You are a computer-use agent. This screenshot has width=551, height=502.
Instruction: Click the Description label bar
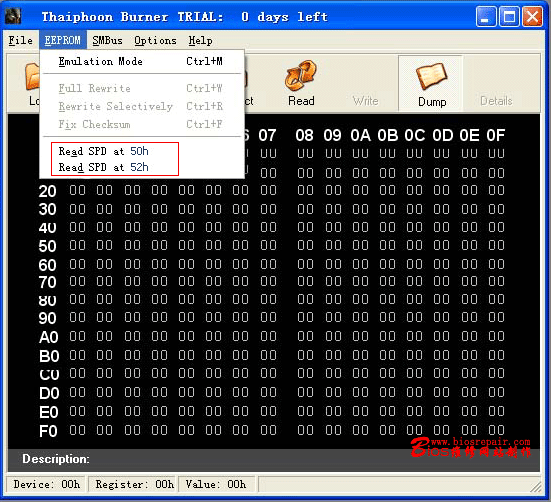pyautogui.click(x=274, y=459)
